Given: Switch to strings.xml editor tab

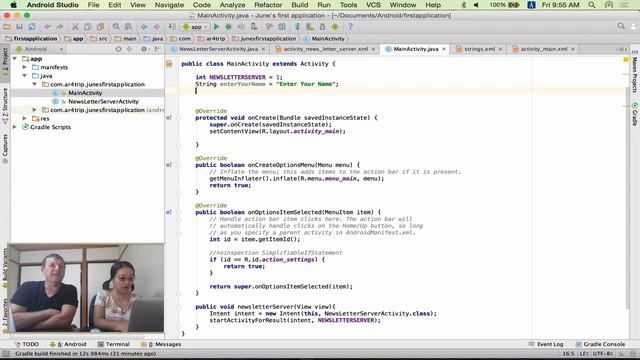Looking at the screenshot, I should 479,49.
